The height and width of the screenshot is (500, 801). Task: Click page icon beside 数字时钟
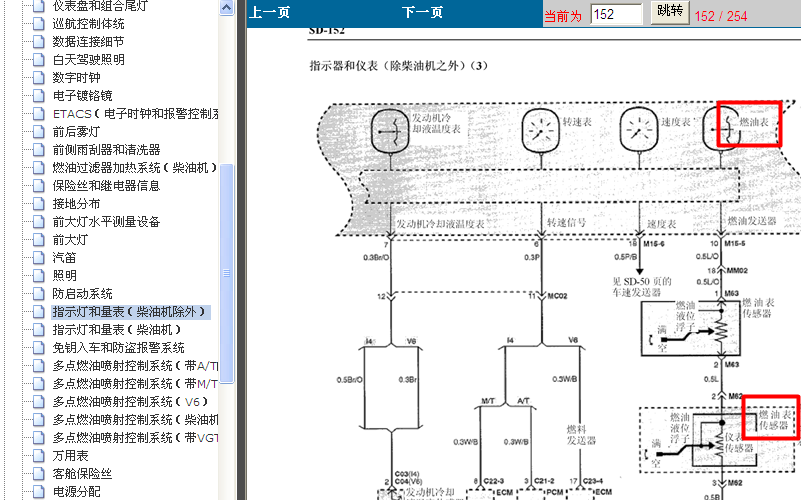click(x=39, y=78)
